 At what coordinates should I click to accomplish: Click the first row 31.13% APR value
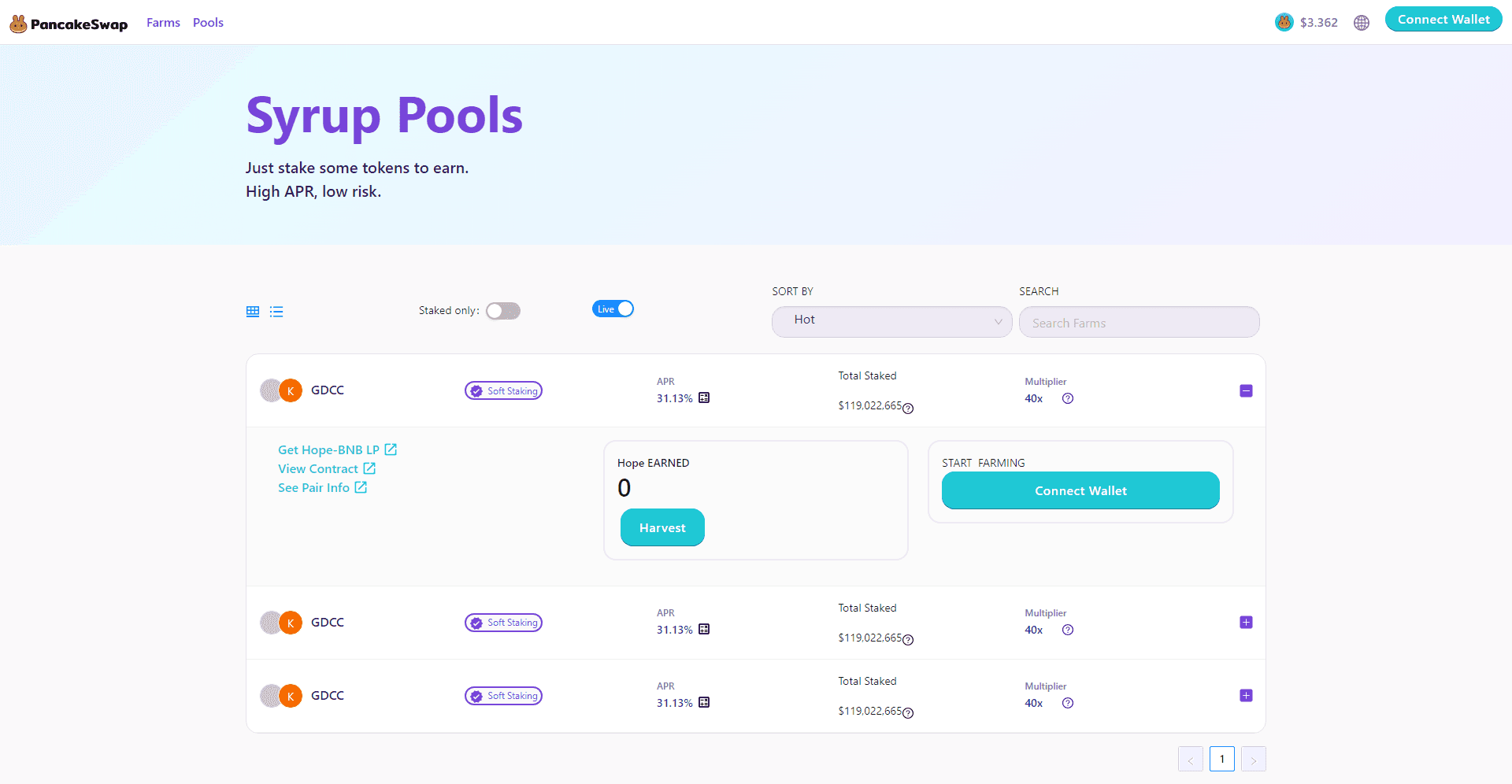coord(675,398)
